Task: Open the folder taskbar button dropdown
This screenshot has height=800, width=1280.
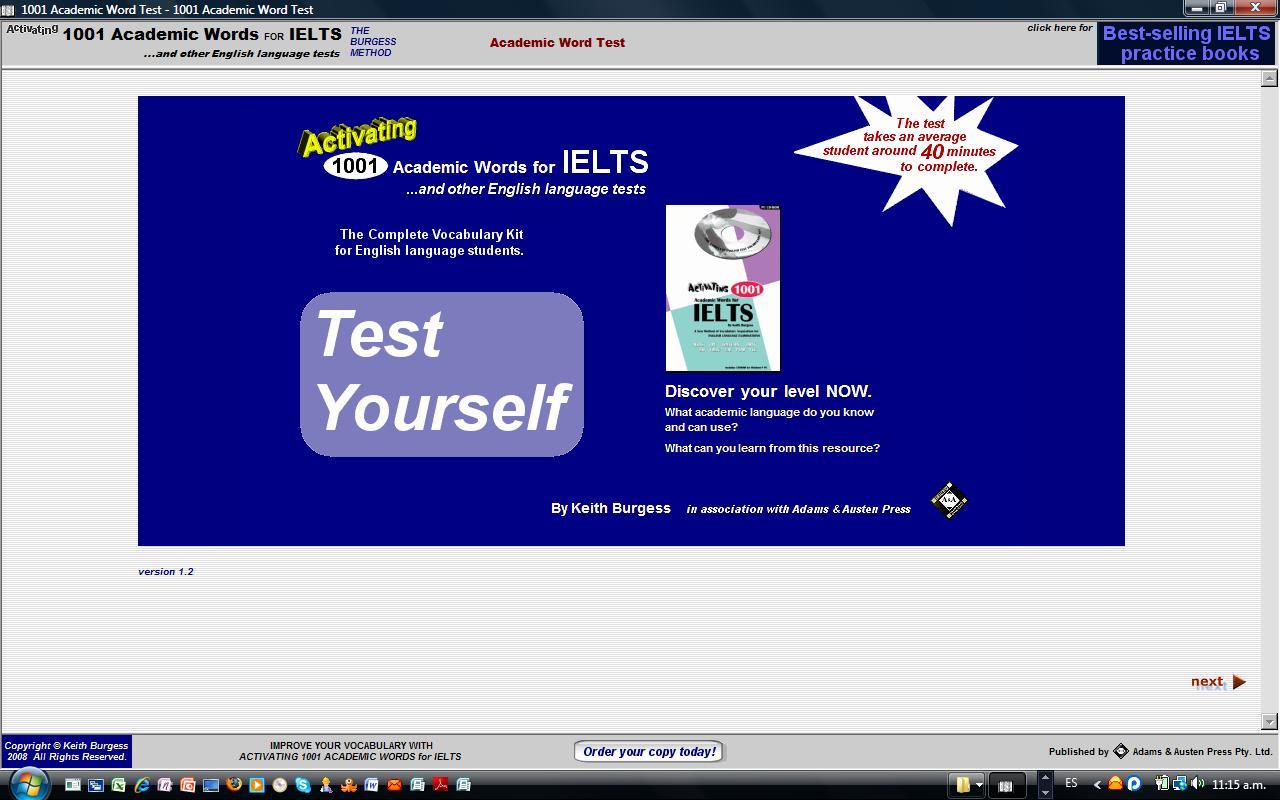Action: pos(980,785)
